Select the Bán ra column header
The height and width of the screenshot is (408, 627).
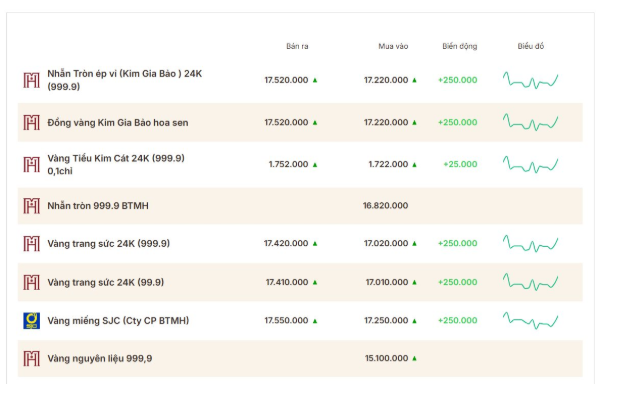[x=298, y=46]
